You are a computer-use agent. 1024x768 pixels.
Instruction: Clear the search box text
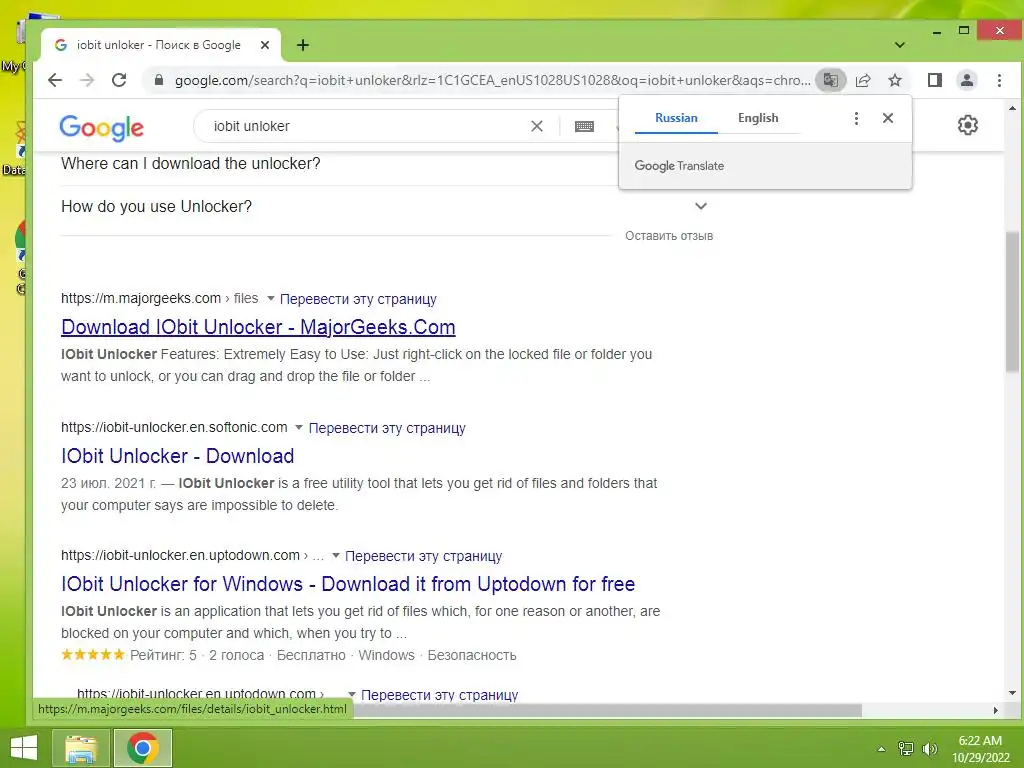pyautogui.click(x=537, y=126)
